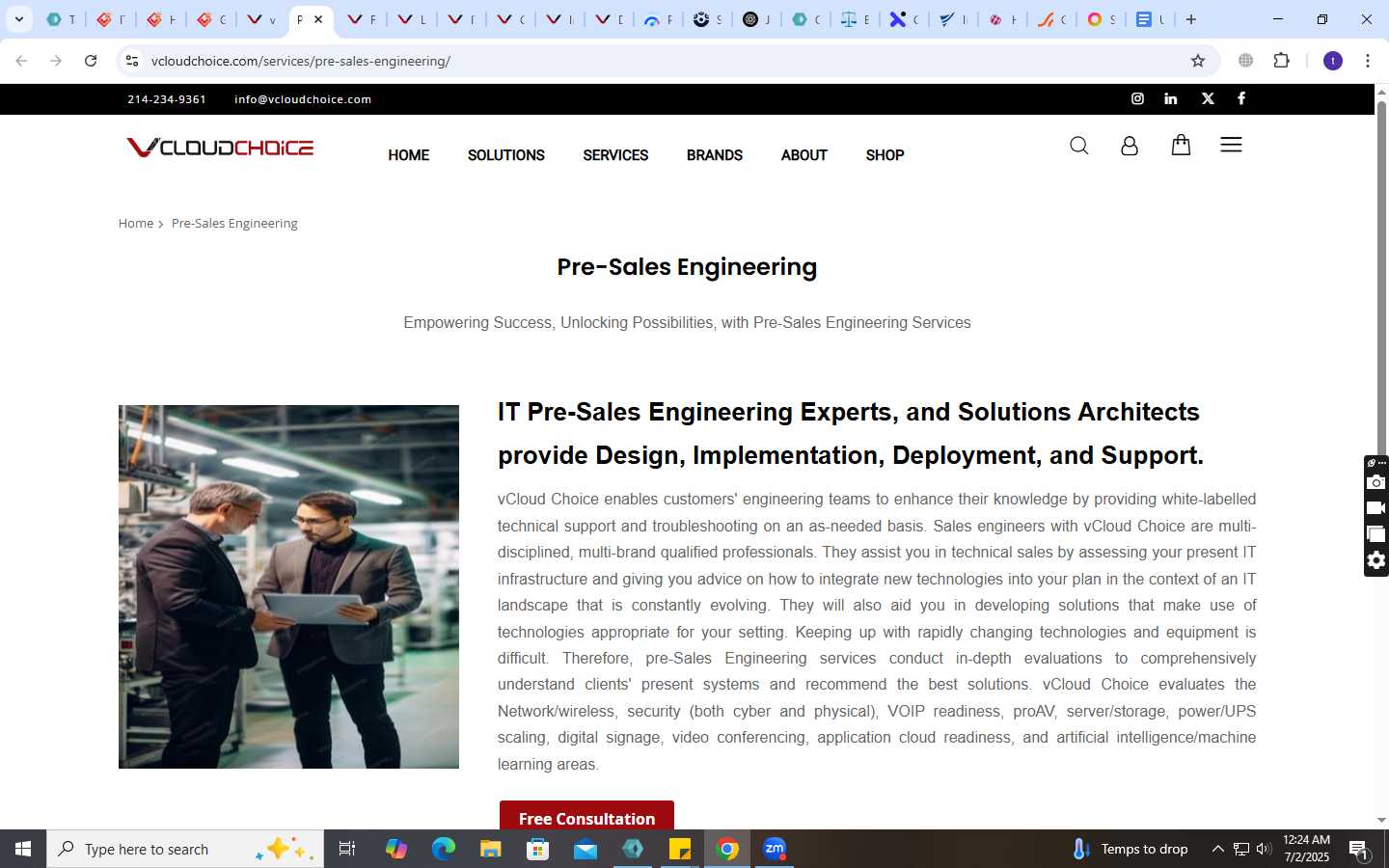Open the SHOP menu item
Image resolution: width=1389 pixels, height=868 pixels.
(x=885, y=155)
